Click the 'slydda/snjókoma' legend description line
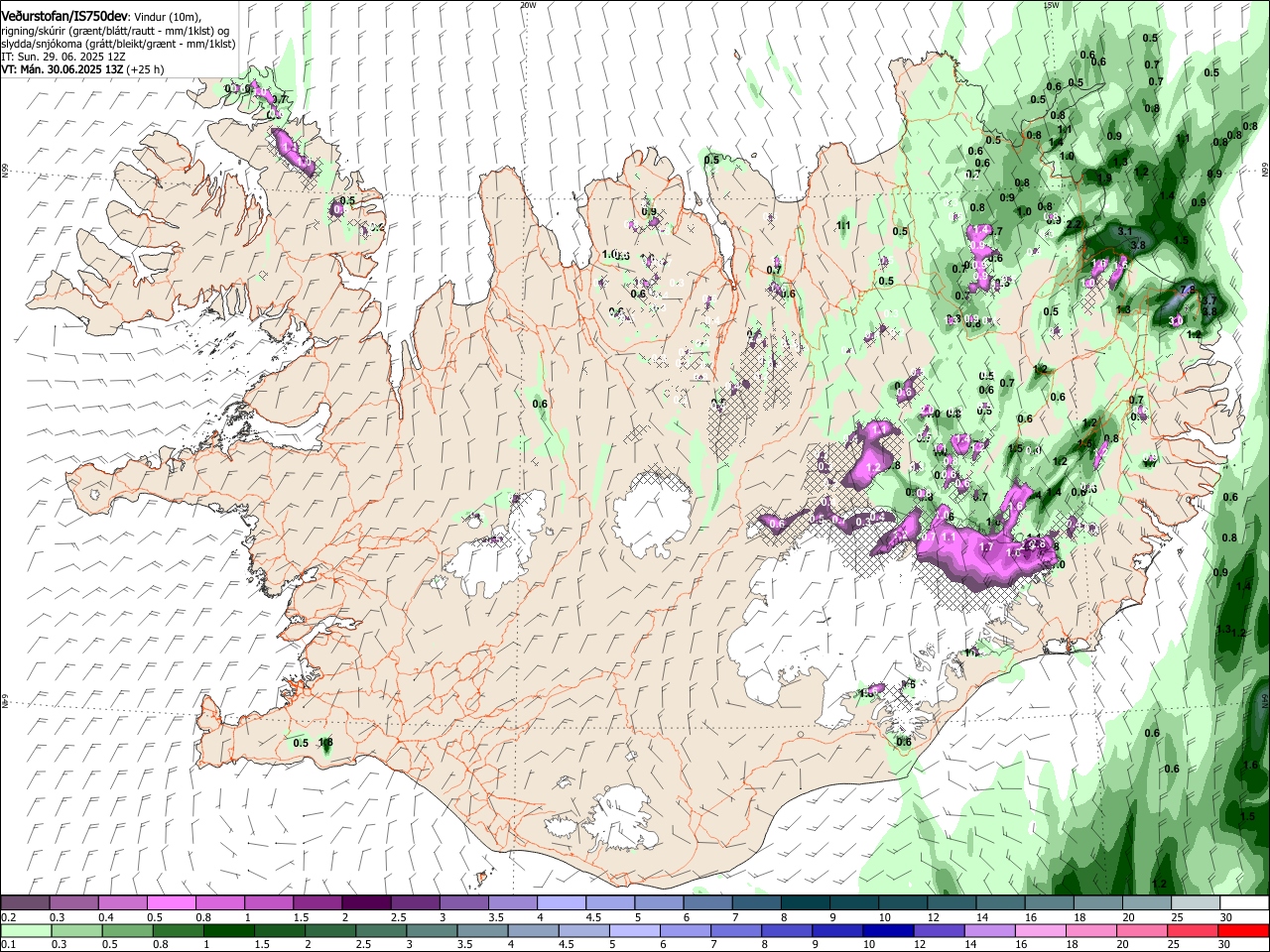The height and width of the screenshot is (952, 1270). pos(119,44)
